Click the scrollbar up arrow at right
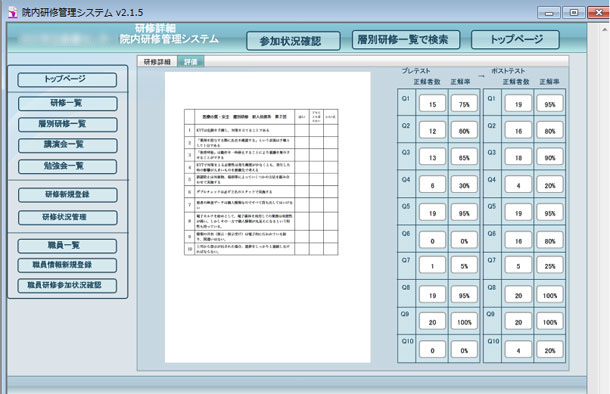610x394 pixels. click(605, 29)
